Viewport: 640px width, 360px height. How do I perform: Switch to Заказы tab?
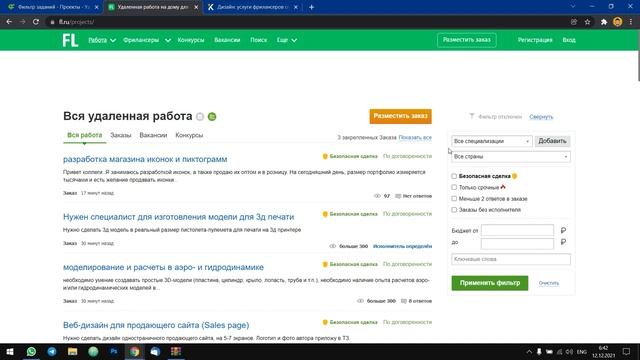click(x=121, y=135)
